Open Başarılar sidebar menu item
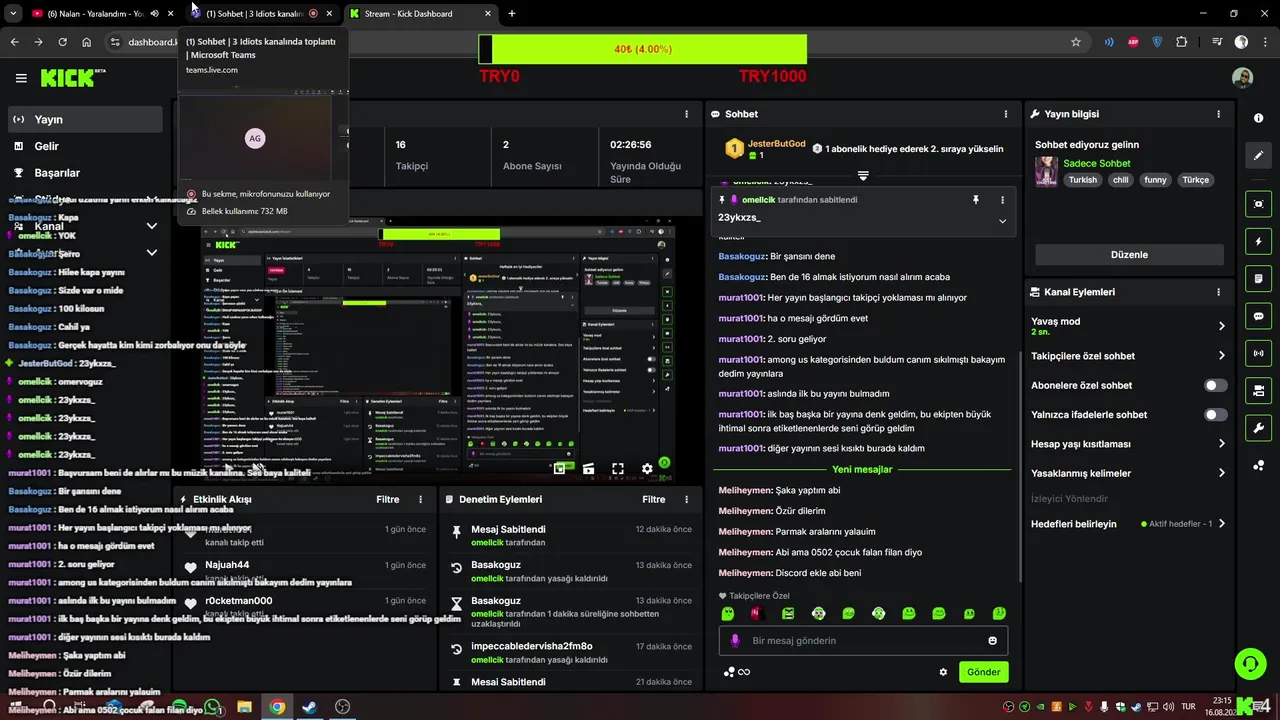 click(x=85, y=173)
